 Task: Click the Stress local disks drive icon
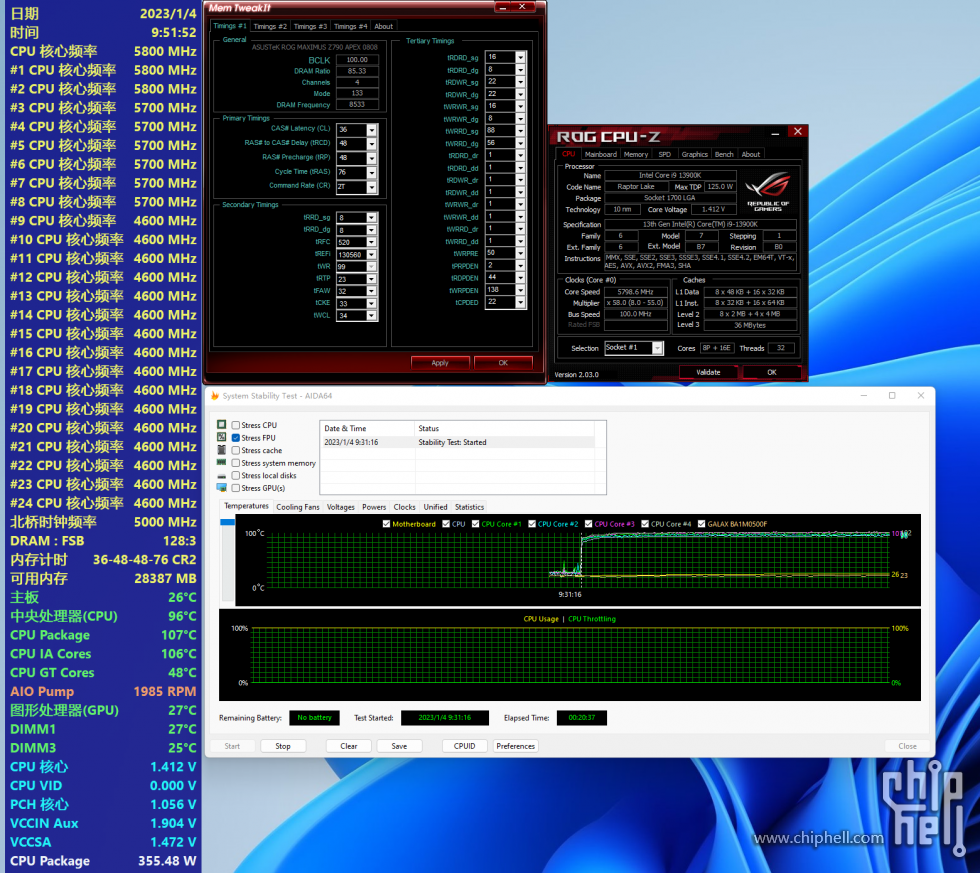click(x=221, y=476)
